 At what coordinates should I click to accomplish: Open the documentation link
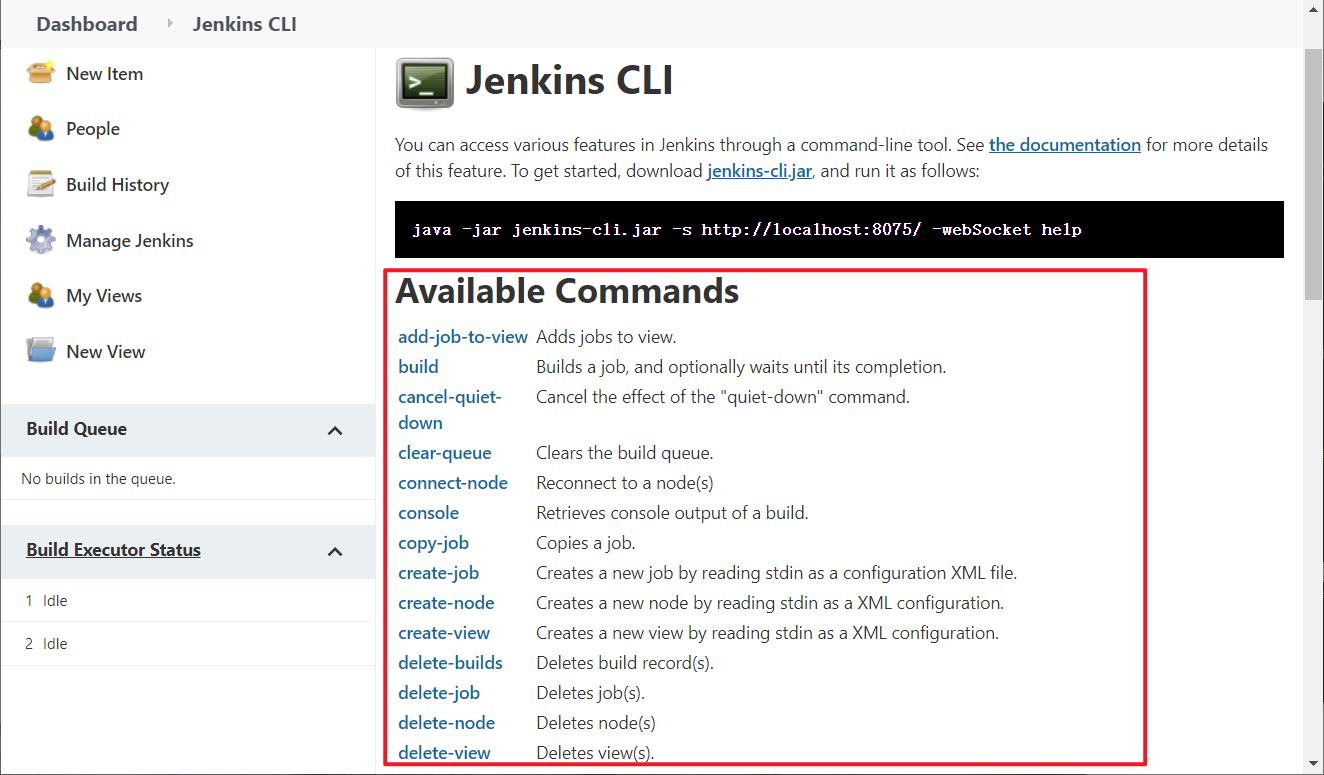tap(1065, 145)
